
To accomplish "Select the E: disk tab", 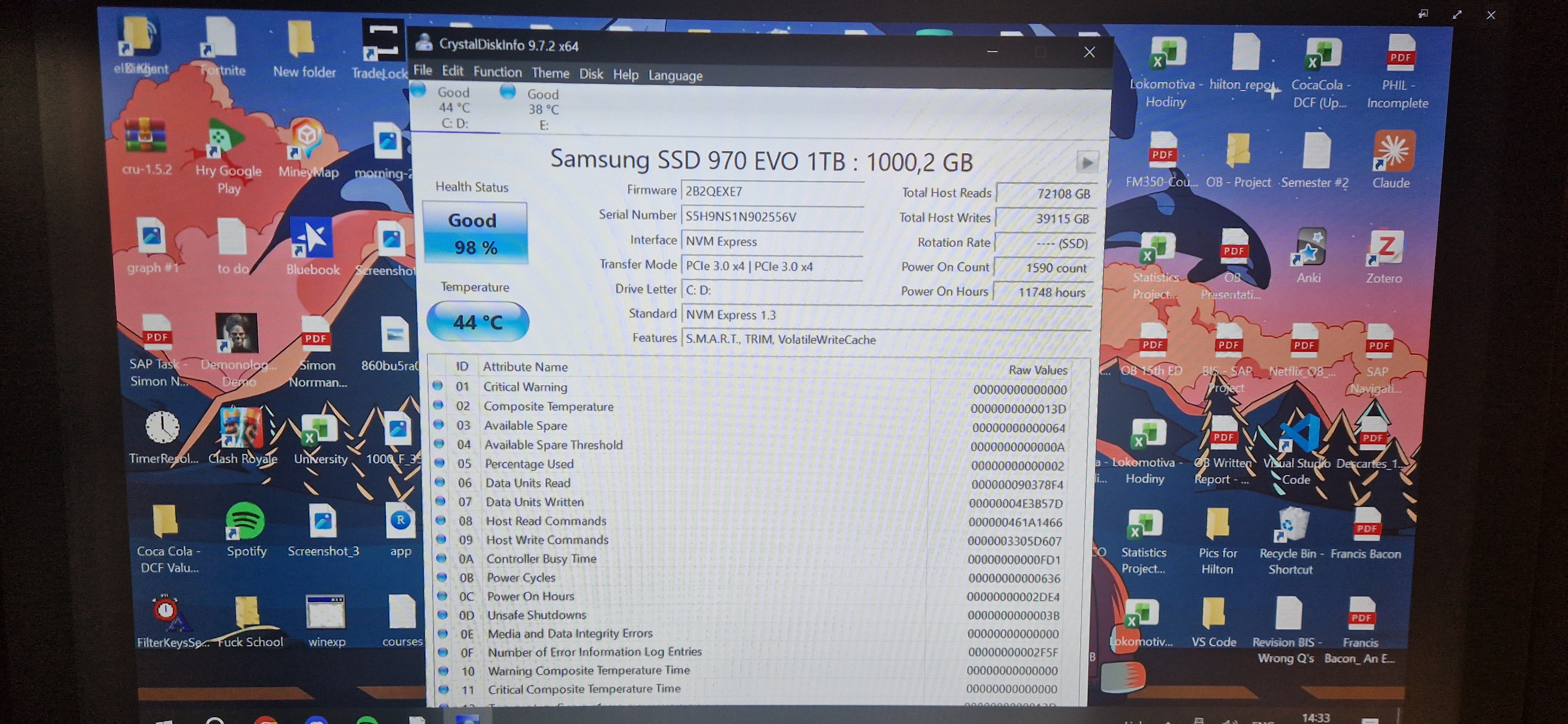I will point(543,110).
